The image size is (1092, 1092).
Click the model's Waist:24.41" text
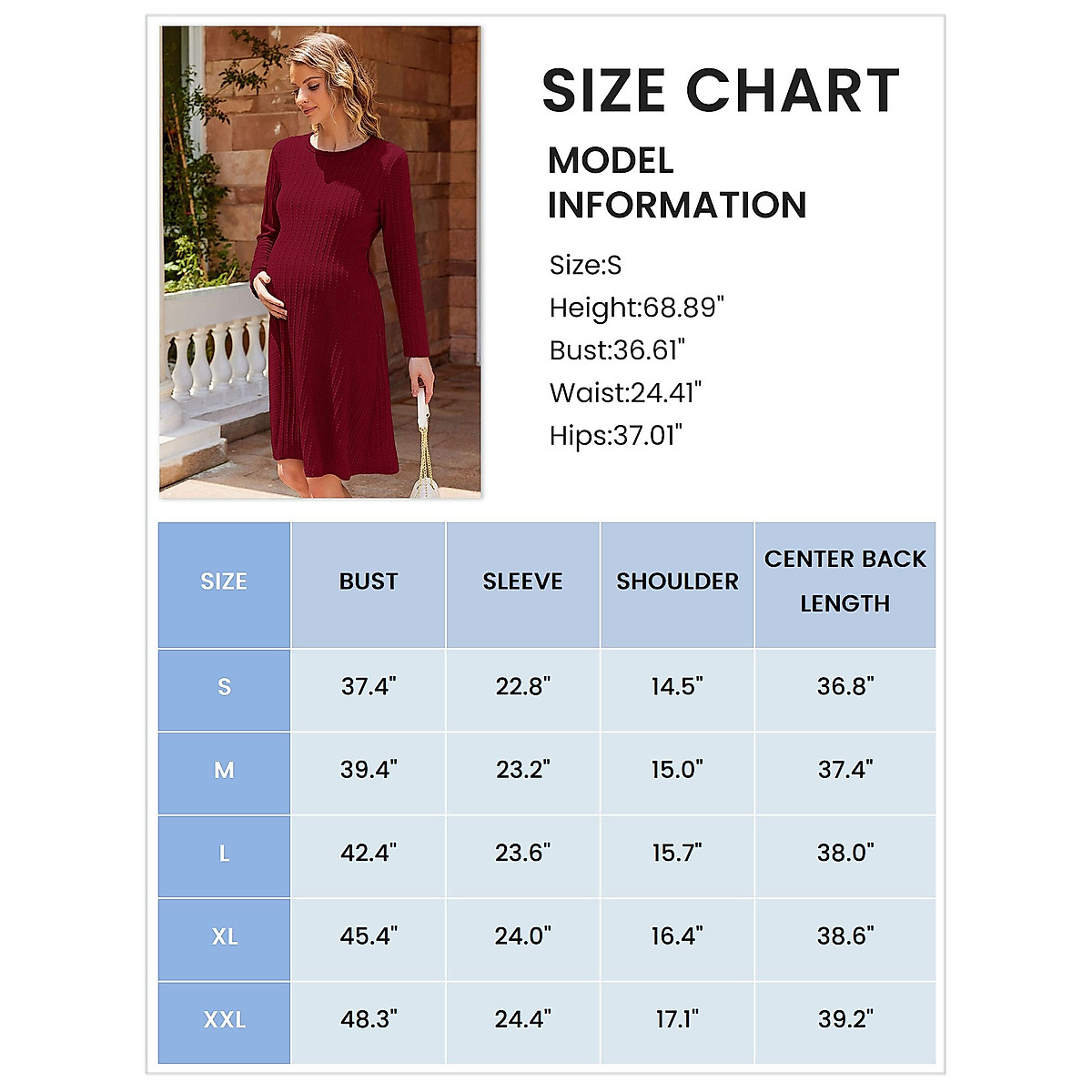tap(625, 393)
